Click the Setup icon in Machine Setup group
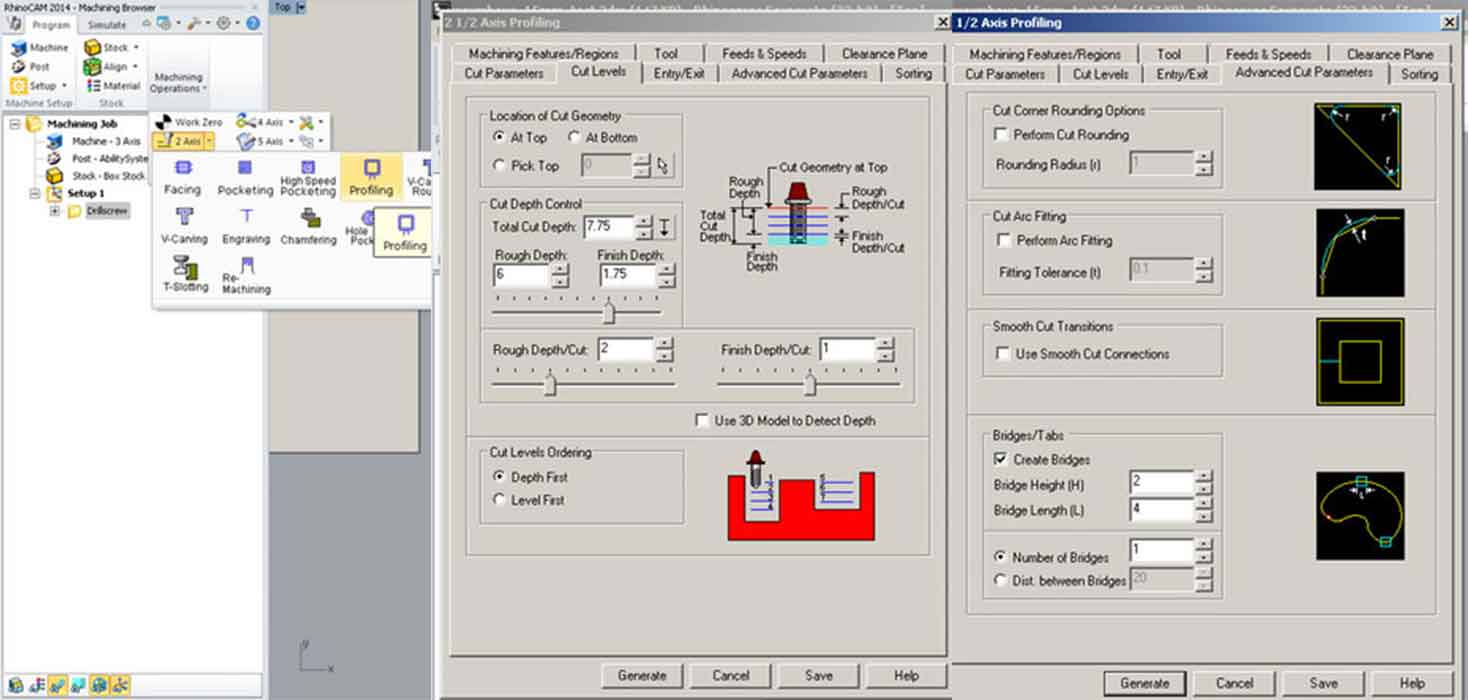Viewport: 1468px width, 700px height. click(17, 86)
